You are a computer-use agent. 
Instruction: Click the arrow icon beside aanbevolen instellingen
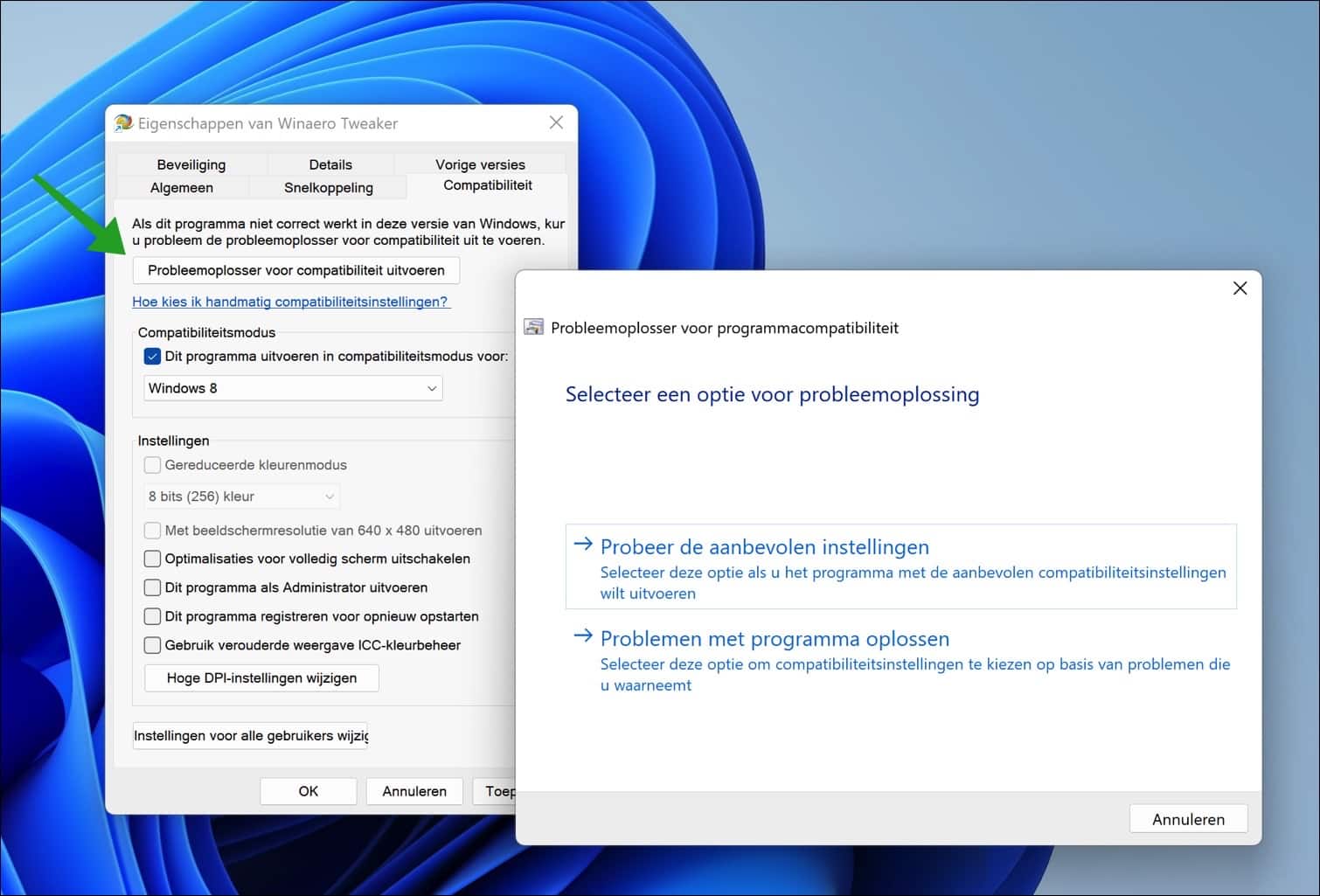pos(582,544)
